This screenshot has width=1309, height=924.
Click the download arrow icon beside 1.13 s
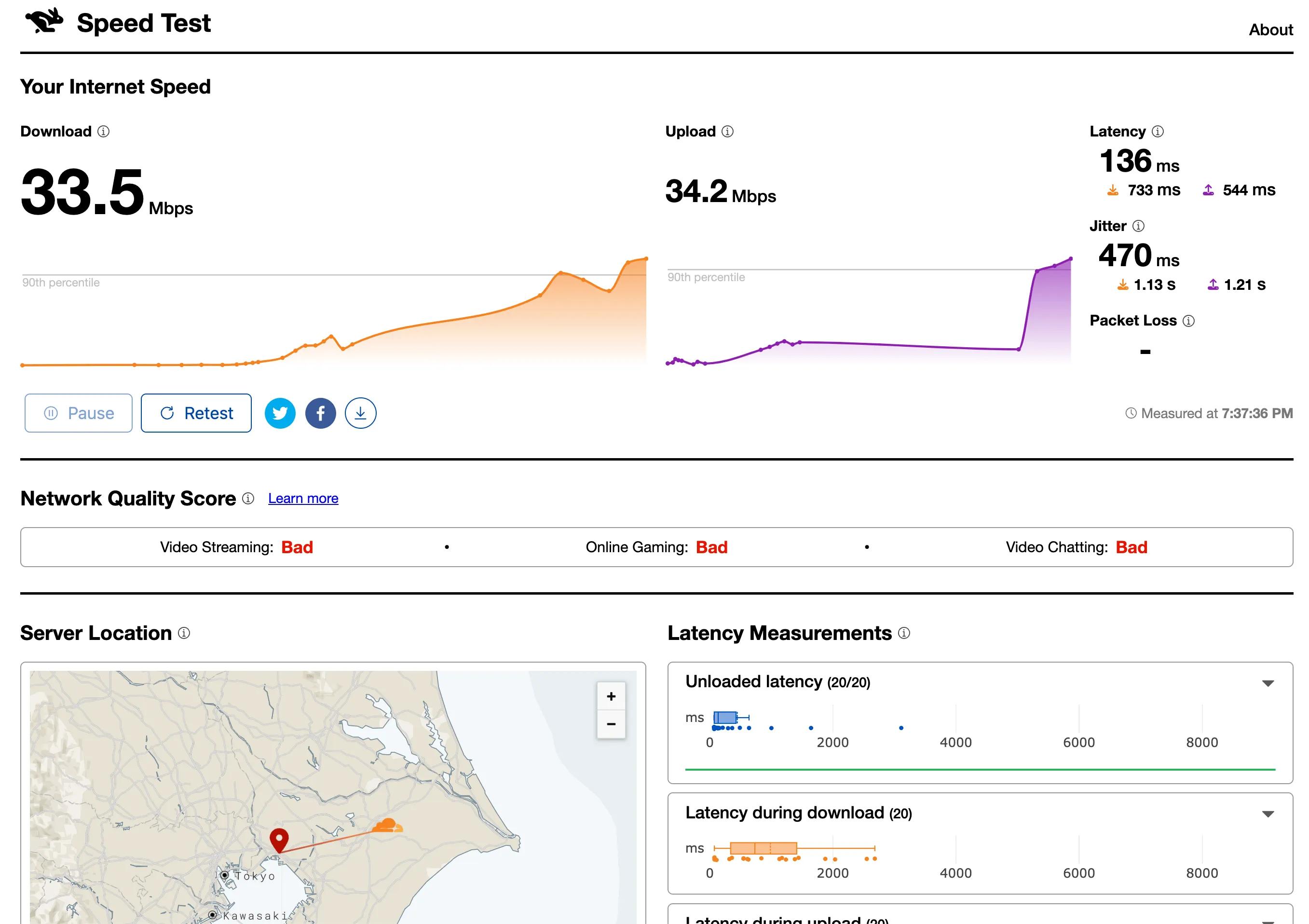[1122, 285]
